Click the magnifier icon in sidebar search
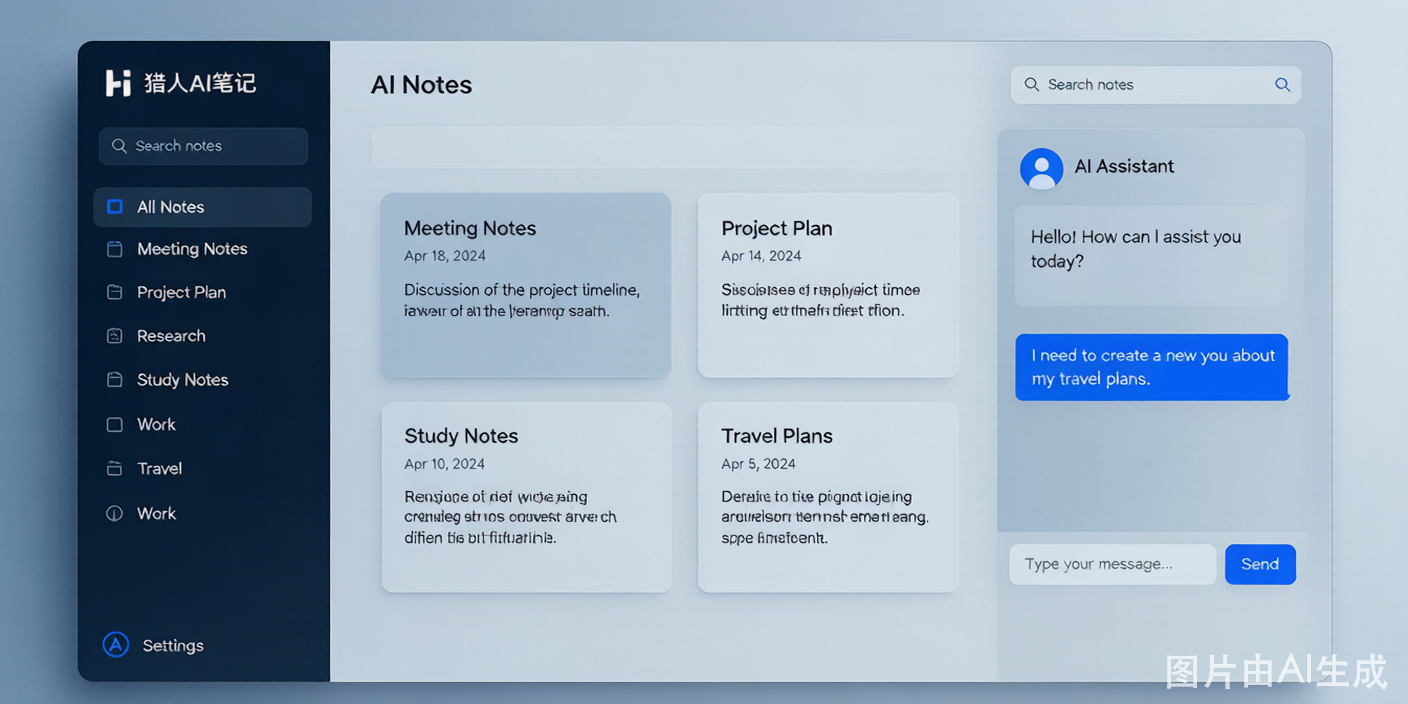This screenshot has height=704, width=1408. point(119,146)
